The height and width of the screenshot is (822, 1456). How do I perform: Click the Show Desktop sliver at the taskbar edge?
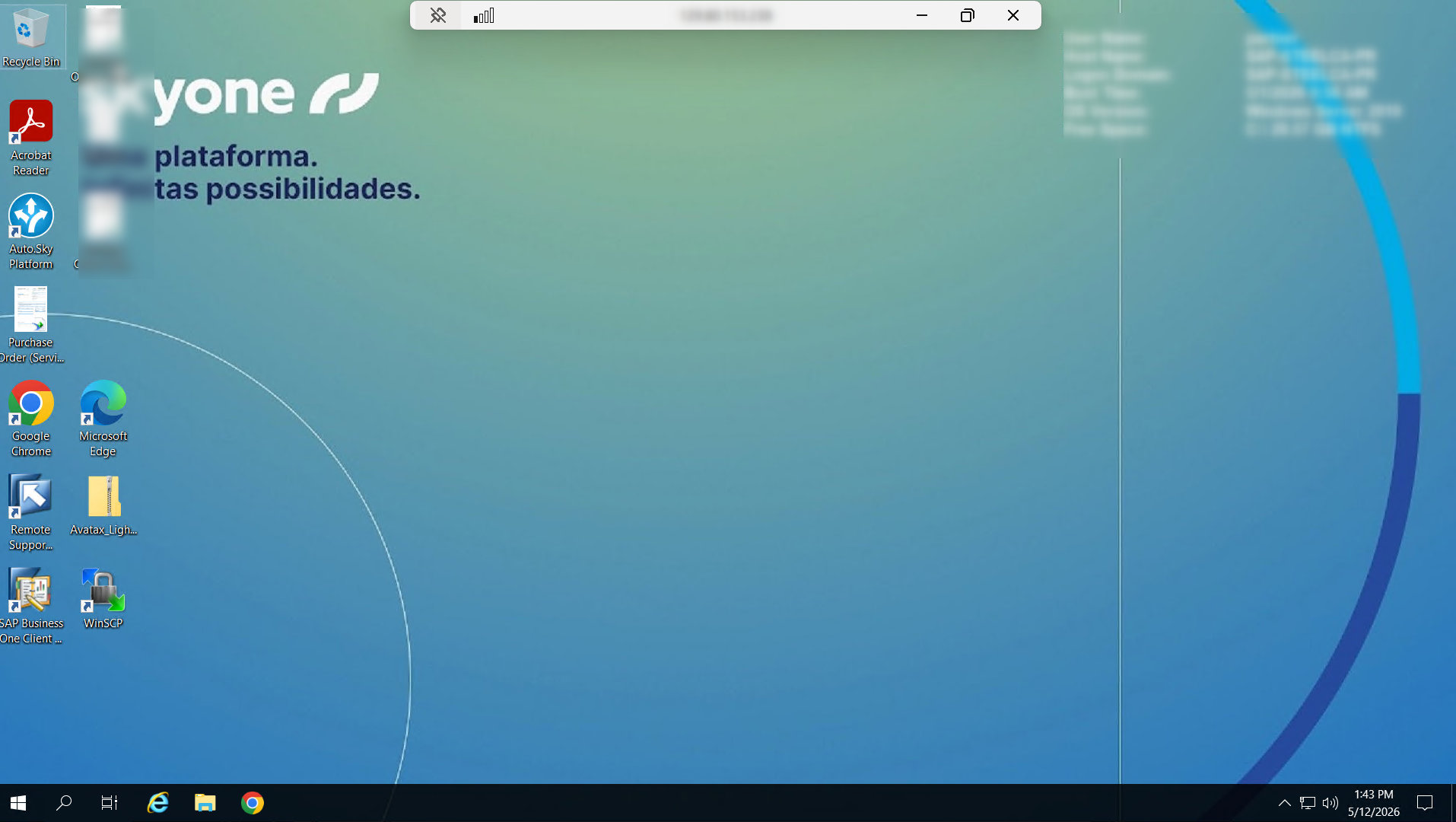(x=1453, y=803)
